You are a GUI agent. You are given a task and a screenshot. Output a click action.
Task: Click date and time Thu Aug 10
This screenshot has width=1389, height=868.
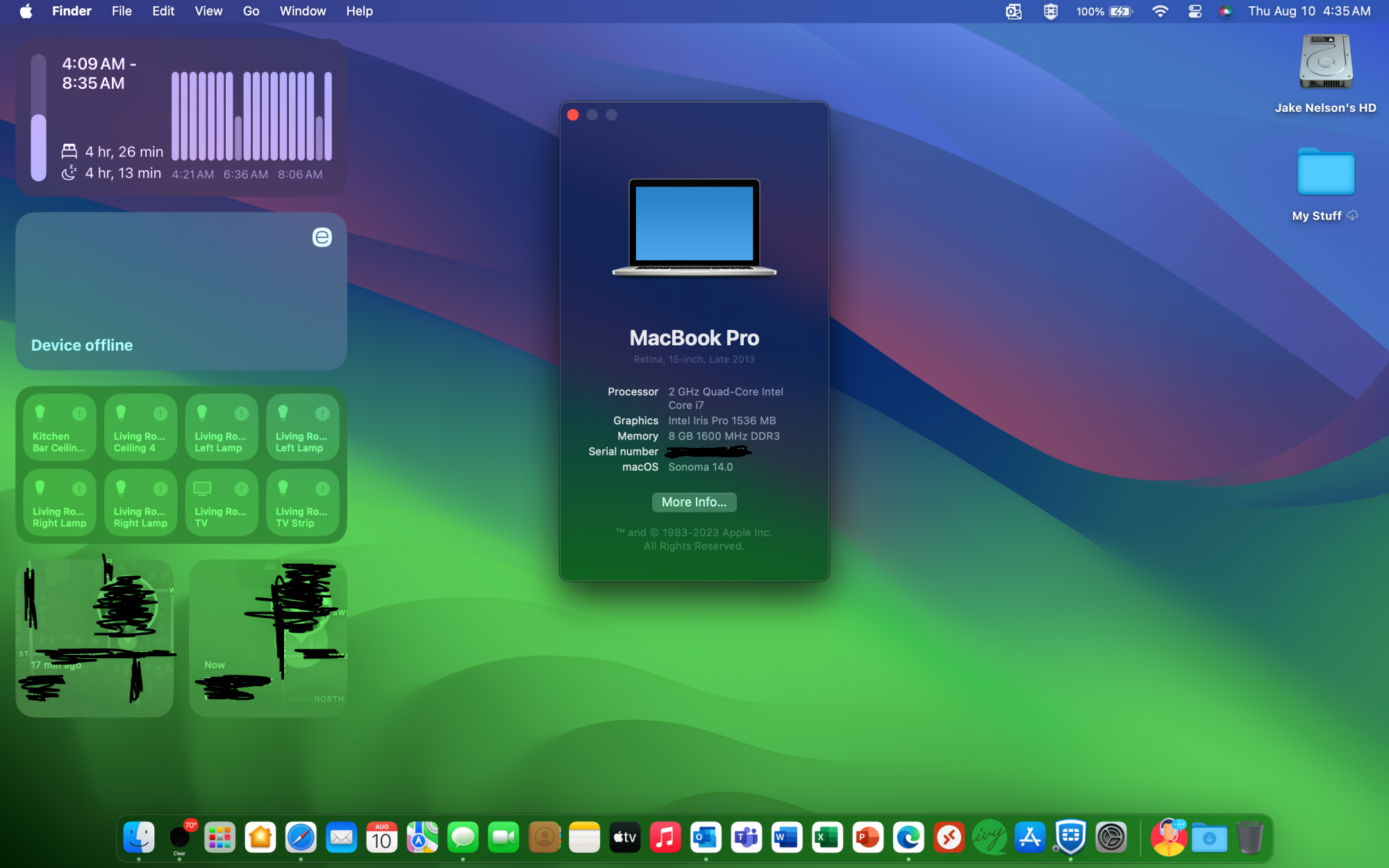(x=1309, y=11)
